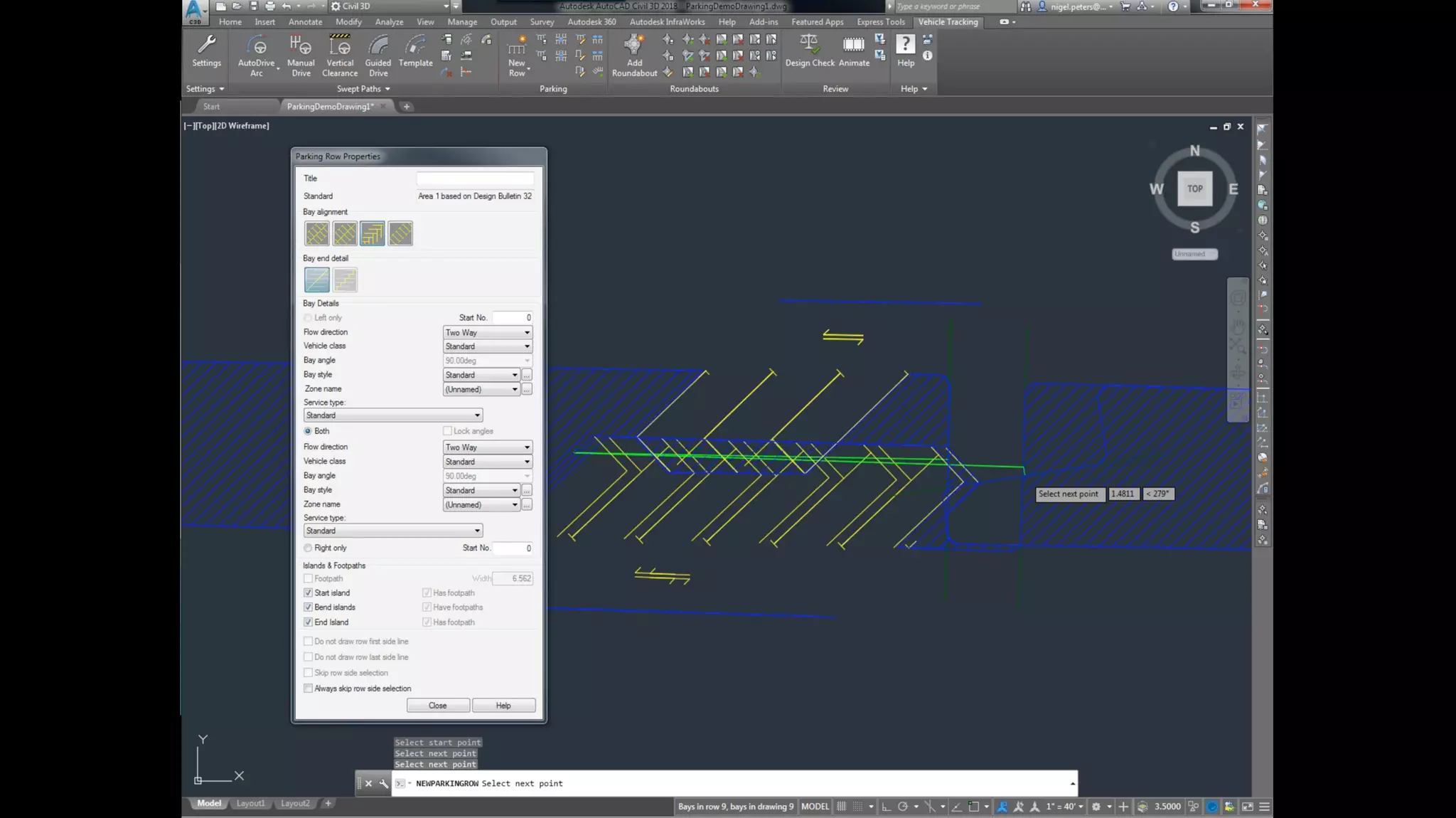Switch to the Express Tools tab

point(880,22)
